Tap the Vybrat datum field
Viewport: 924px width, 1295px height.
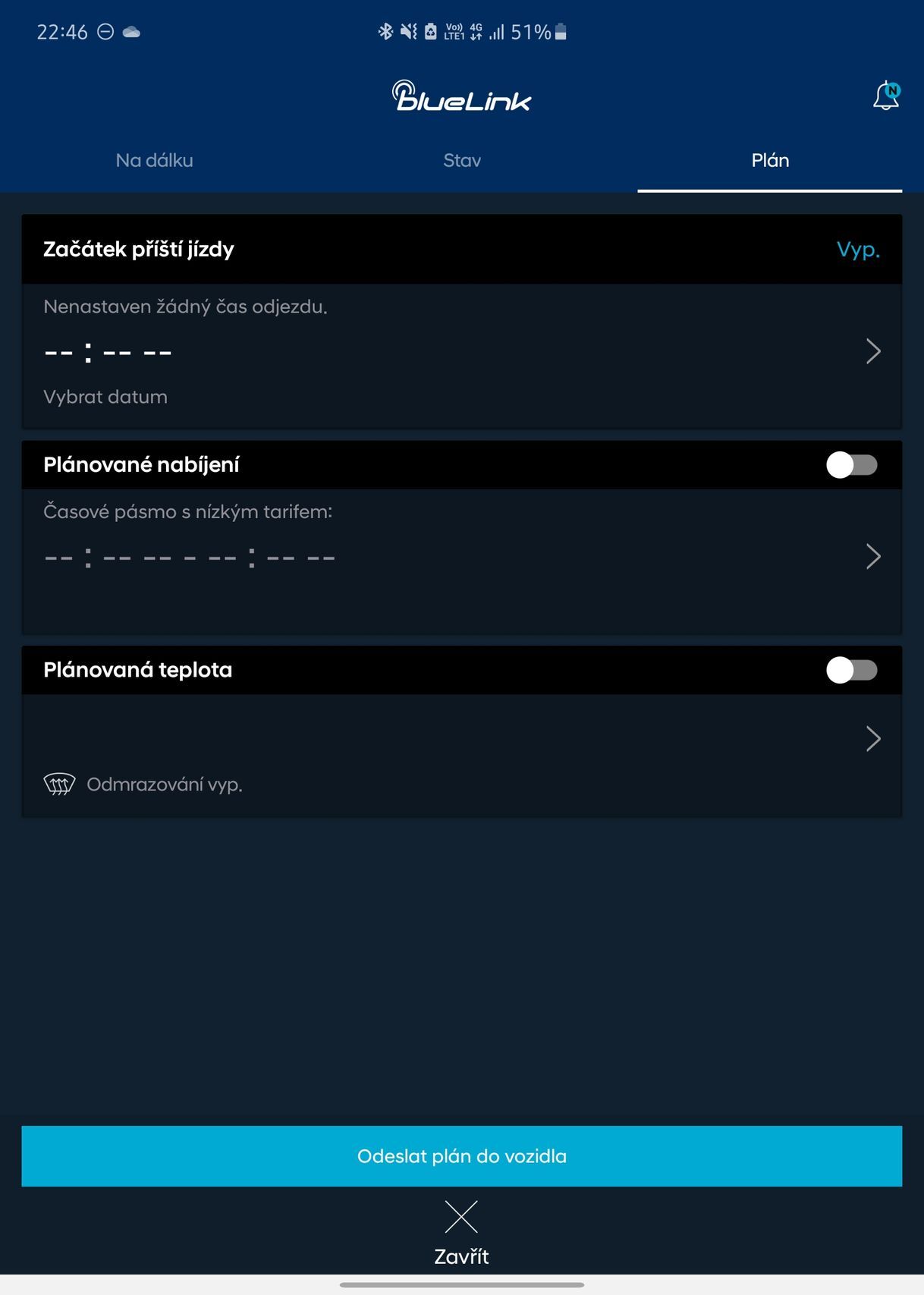105,397
